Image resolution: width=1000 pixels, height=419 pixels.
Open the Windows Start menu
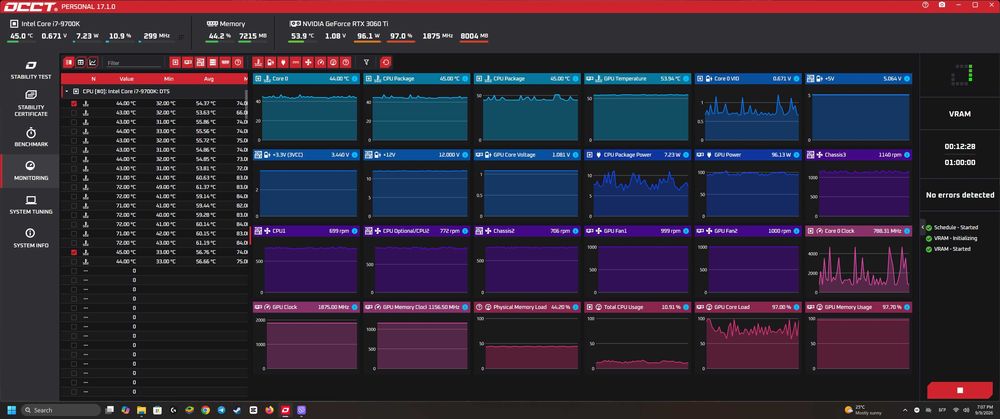point(11,410)
